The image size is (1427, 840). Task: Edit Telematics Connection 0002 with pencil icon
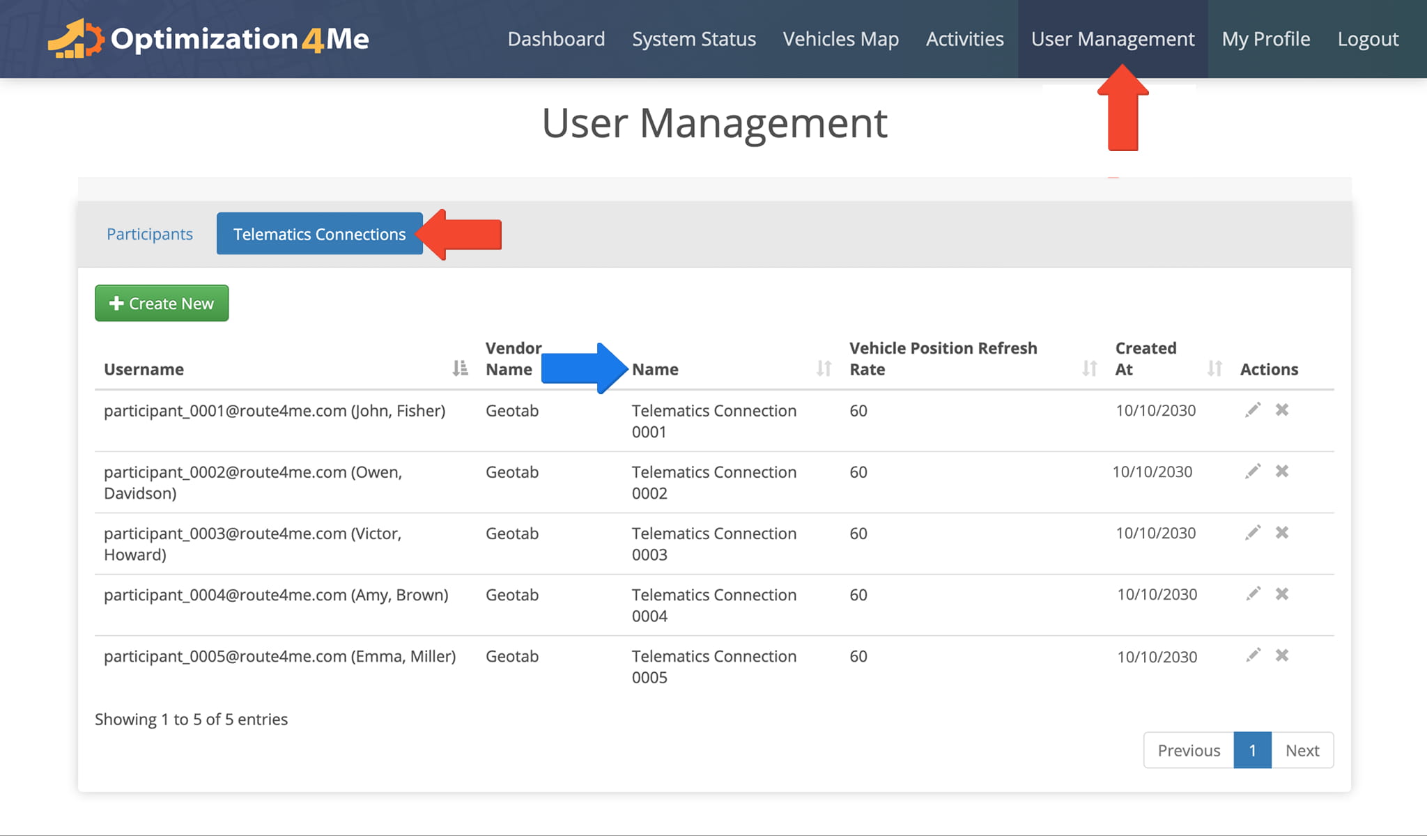(1253, 472)
